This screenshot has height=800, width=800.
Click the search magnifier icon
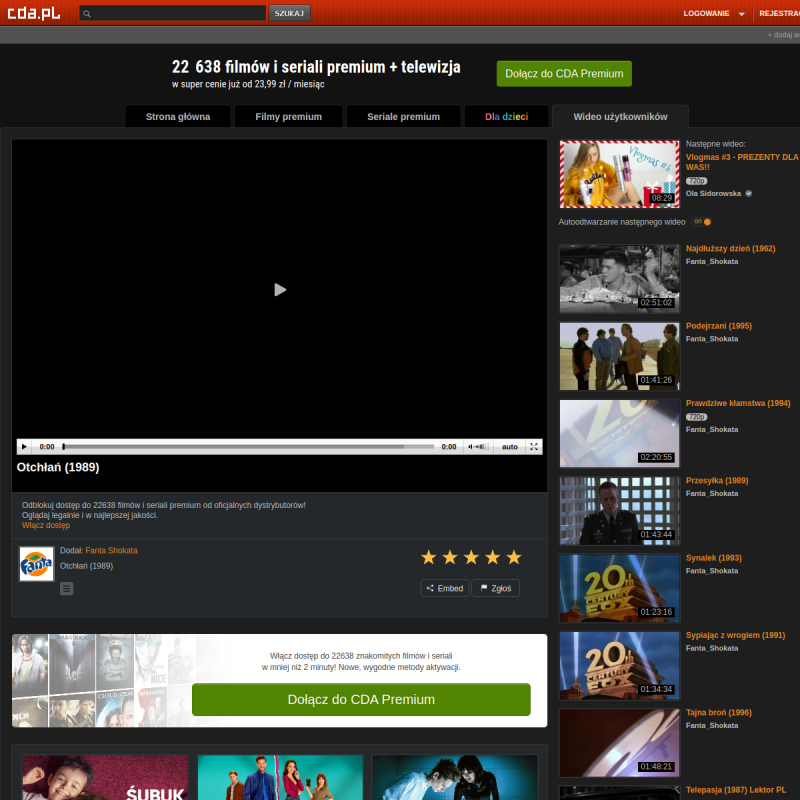point(87,13)
